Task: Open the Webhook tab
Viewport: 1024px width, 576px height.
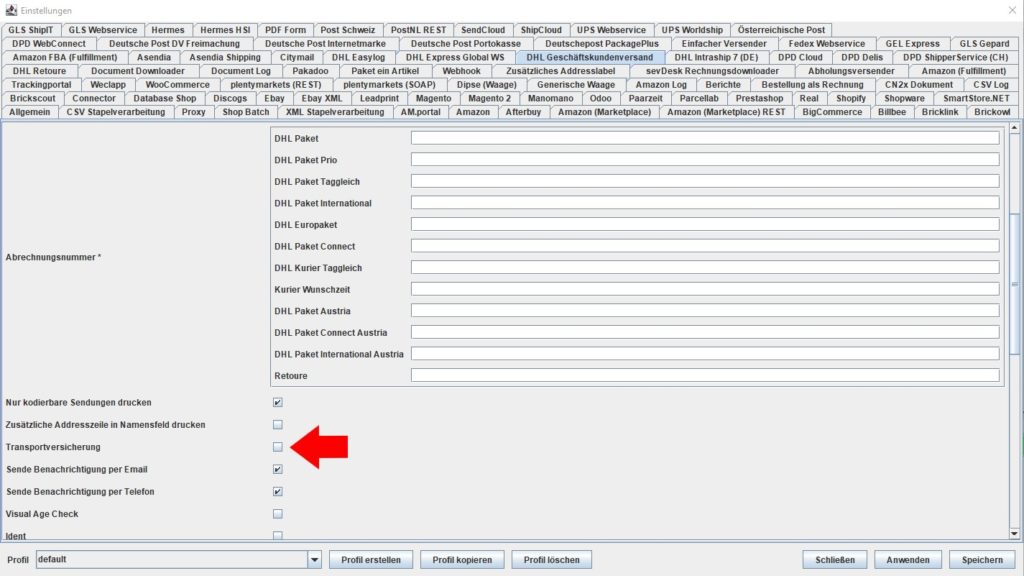Action: (x=461, y=71)
